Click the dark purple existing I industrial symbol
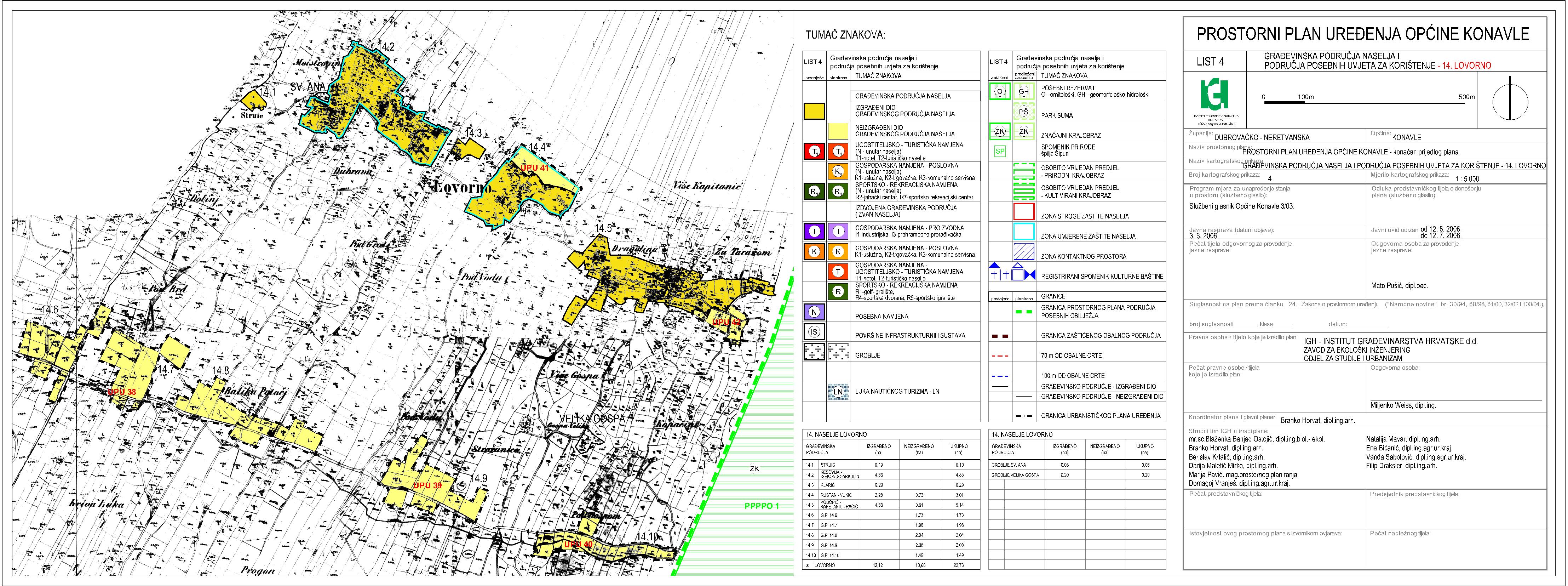 click(814, 231)
